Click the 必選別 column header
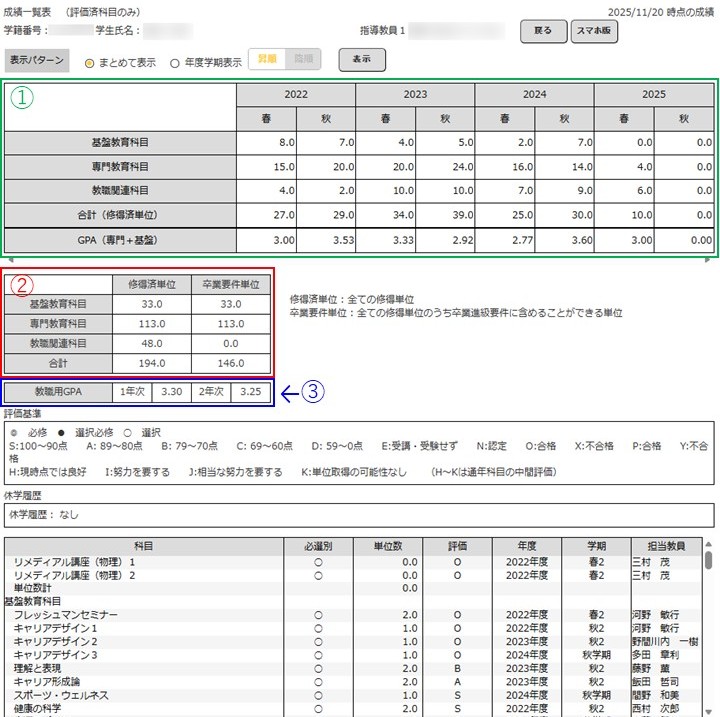This screenshot has width=720, height=717. [x=318, y=546]
